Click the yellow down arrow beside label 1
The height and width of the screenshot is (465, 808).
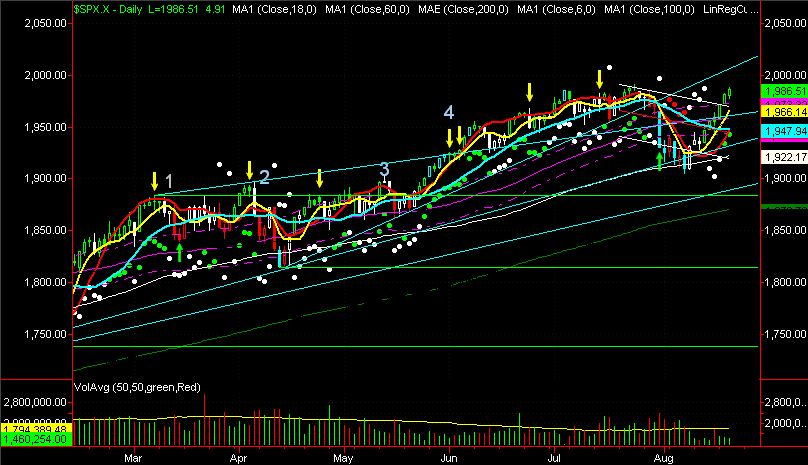[154, 181]
